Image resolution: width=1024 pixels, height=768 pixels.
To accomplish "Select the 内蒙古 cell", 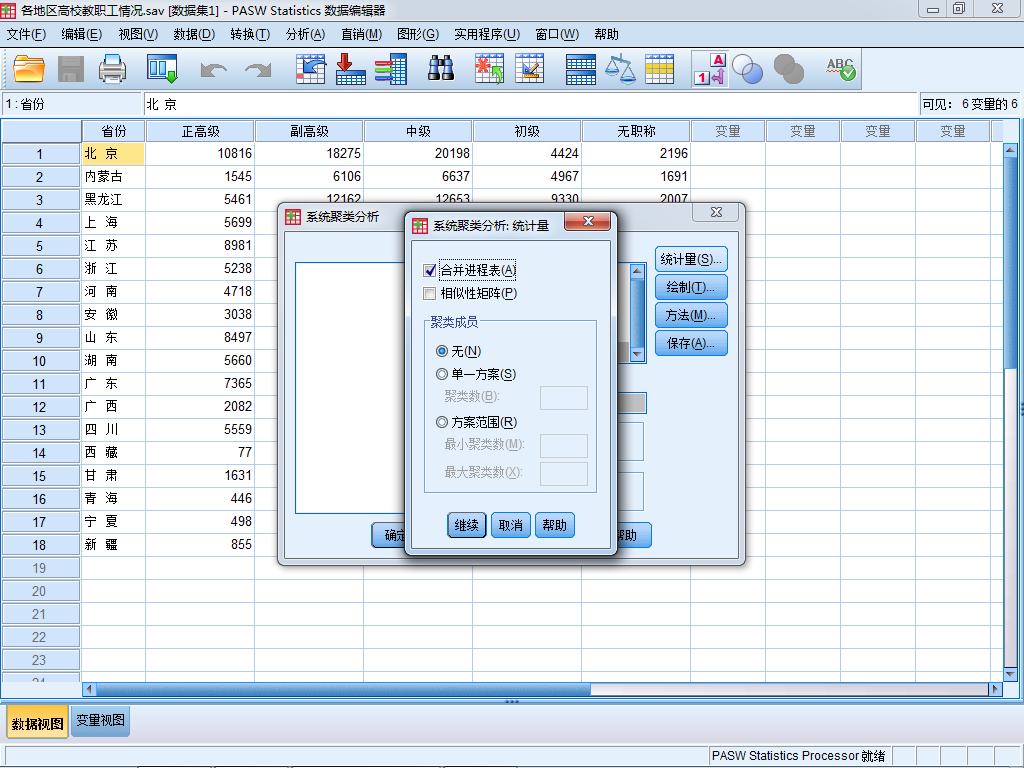I will click(x=113, y=176).
